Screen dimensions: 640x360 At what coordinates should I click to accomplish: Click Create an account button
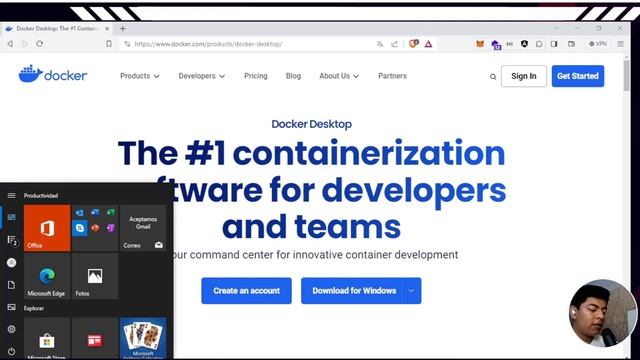point(246,291)
